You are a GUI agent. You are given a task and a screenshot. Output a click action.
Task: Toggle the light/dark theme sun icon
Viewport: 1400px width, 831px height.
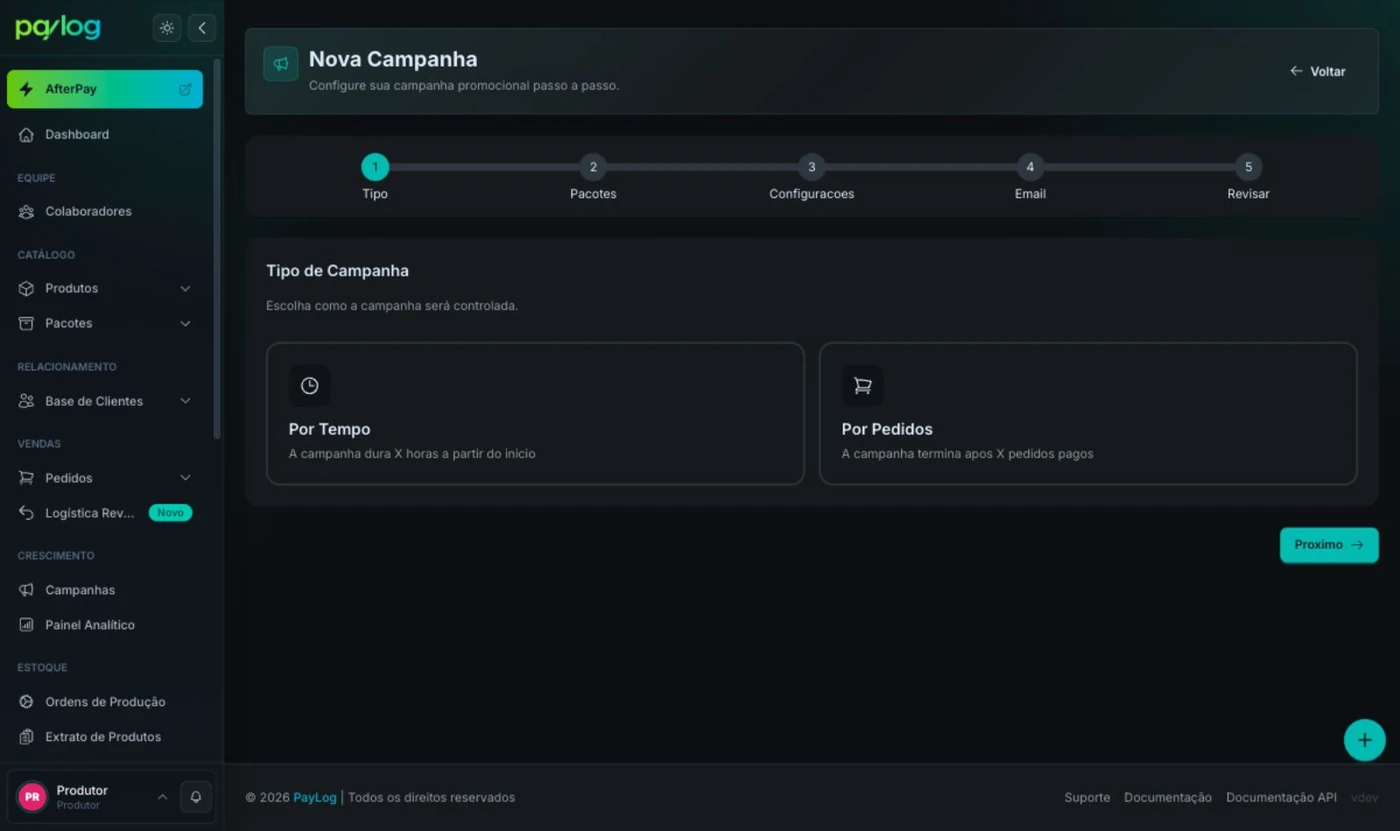point(167,28)
